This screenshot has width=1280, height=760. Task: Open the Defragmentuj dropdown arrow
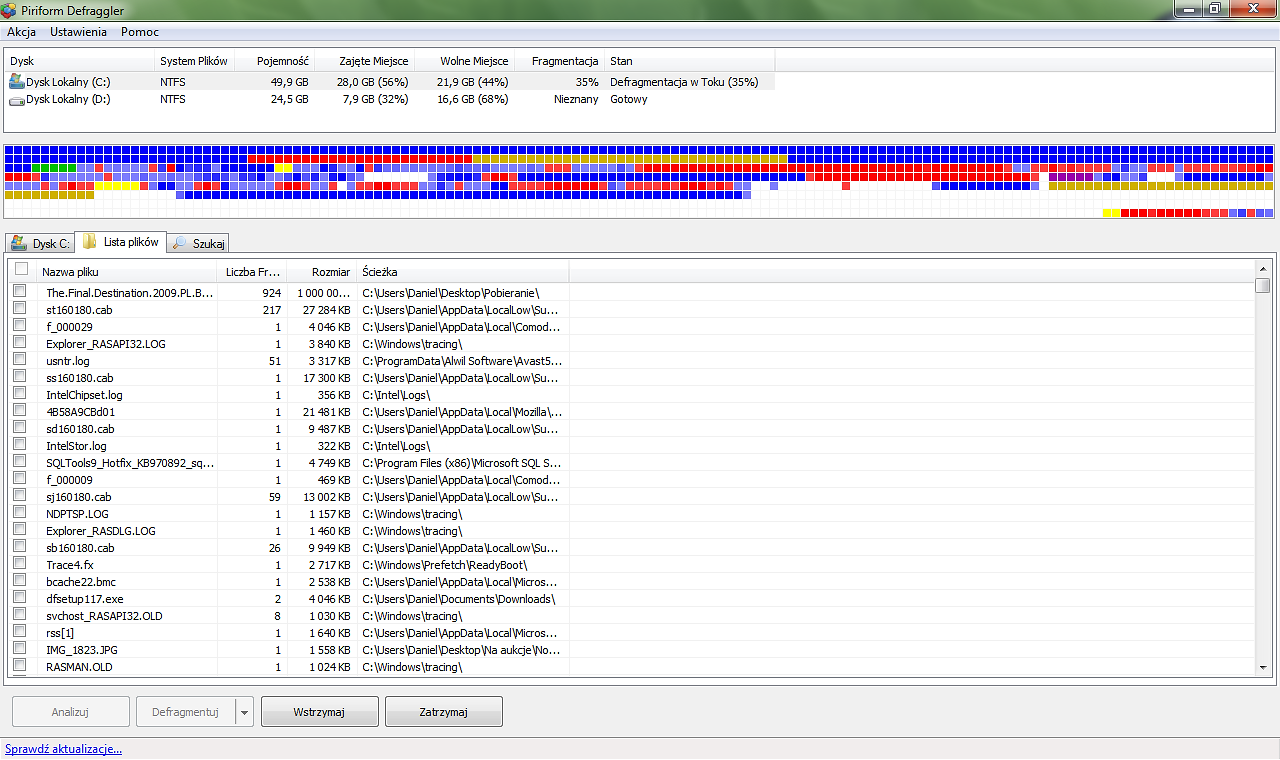click(244, 712)
